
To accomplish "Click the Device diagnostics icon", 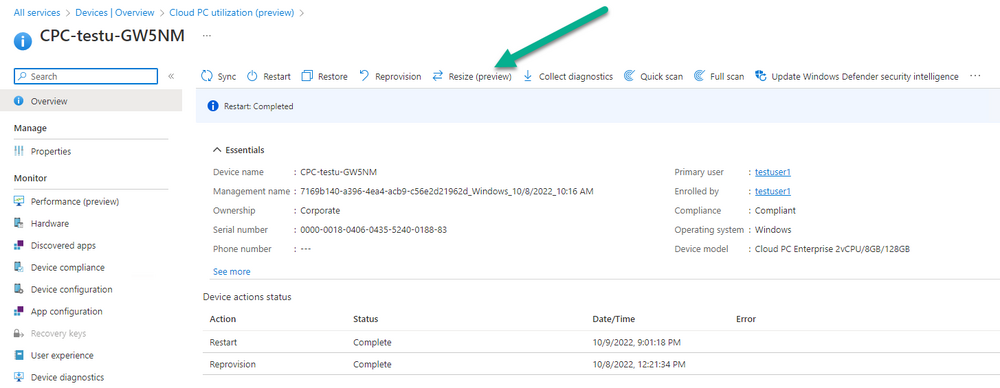I will [x=19, y=377].
